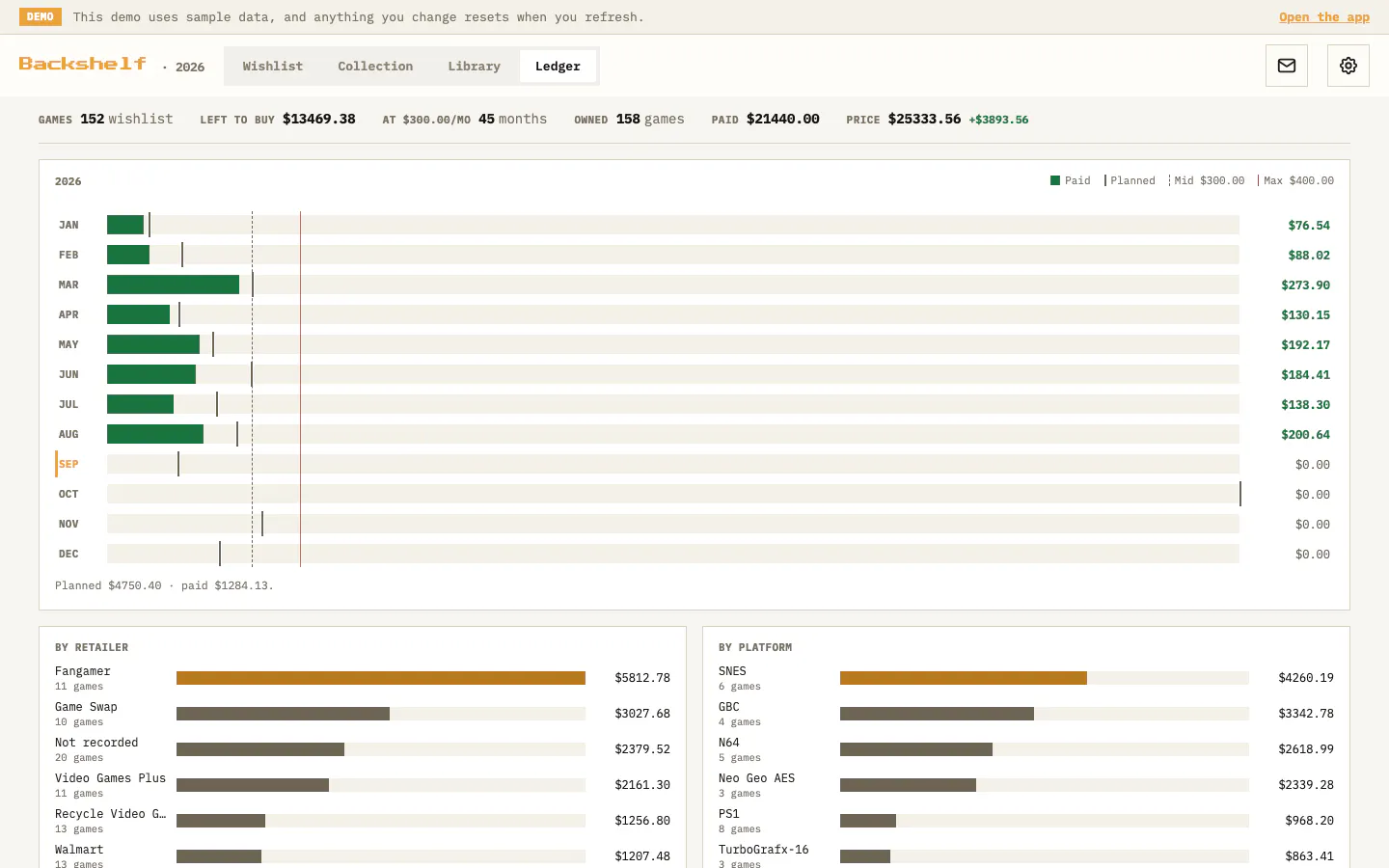Click the SNES platform bar
Image resolution: width=1389 pixels, height=868 pixels.
(964, 678)
